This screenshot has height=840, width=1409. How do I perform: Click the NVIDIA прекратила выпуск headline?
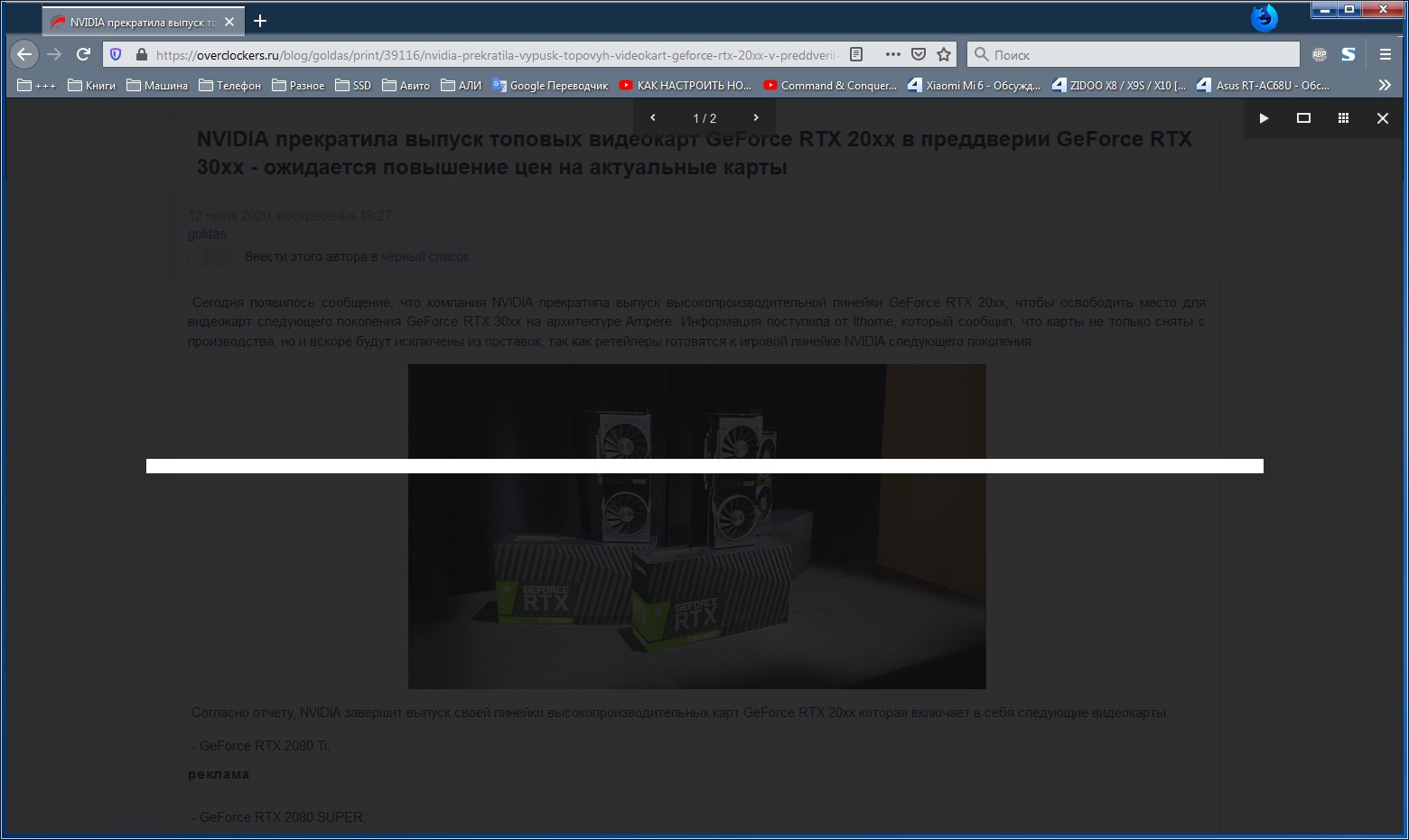(x=695, y=153)
